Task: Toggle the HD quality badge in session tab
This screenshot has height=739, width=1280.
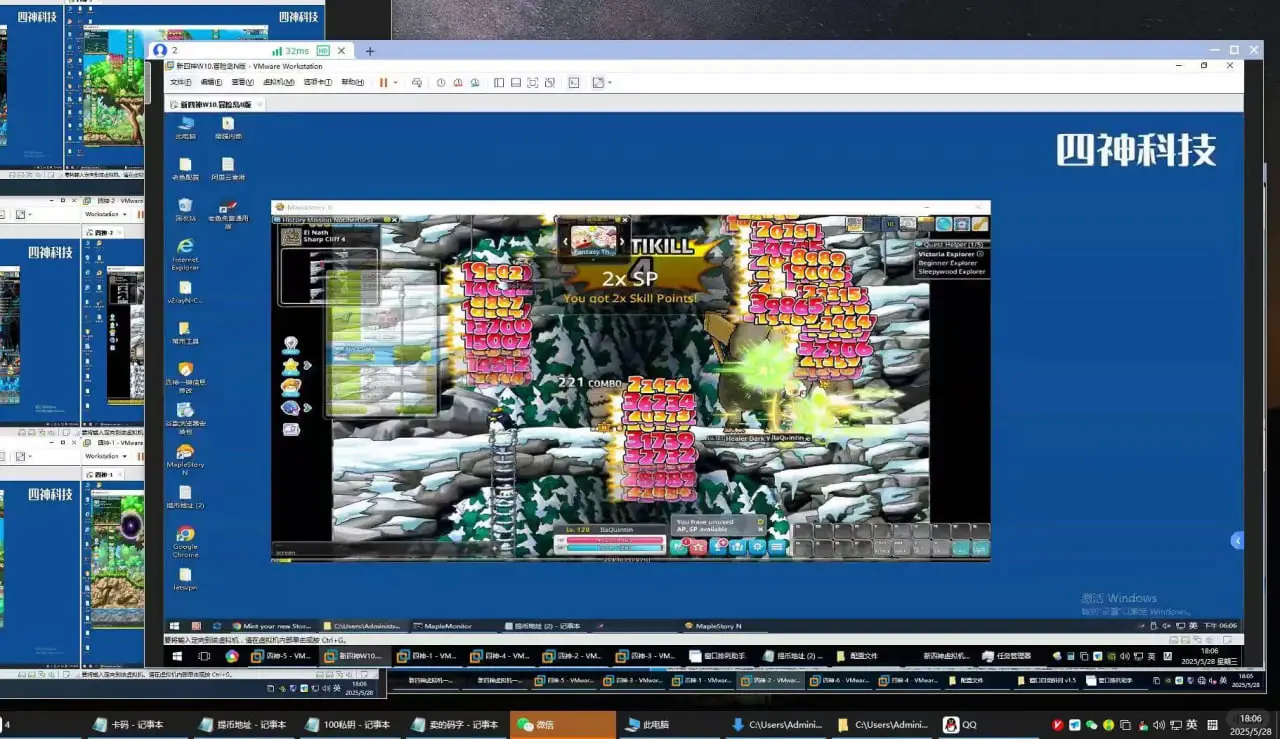Action: [x=323, y=51]
